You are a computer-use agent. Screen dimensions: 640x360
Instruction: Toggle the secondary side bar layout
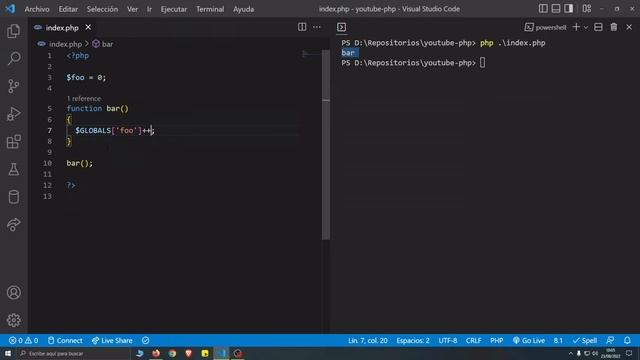(x=569, y=9)
